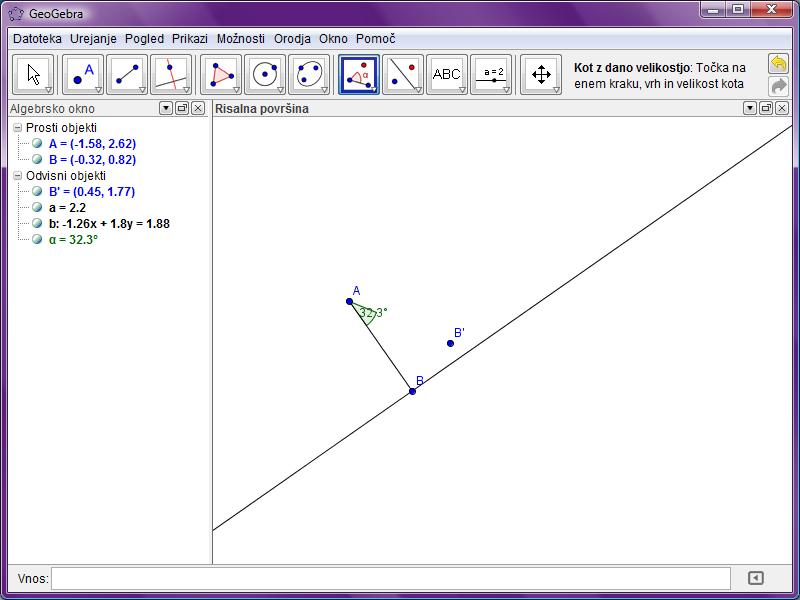Toggle visibility bullet of point A
The width and height of the screenshot is (800, 600).
37,144
